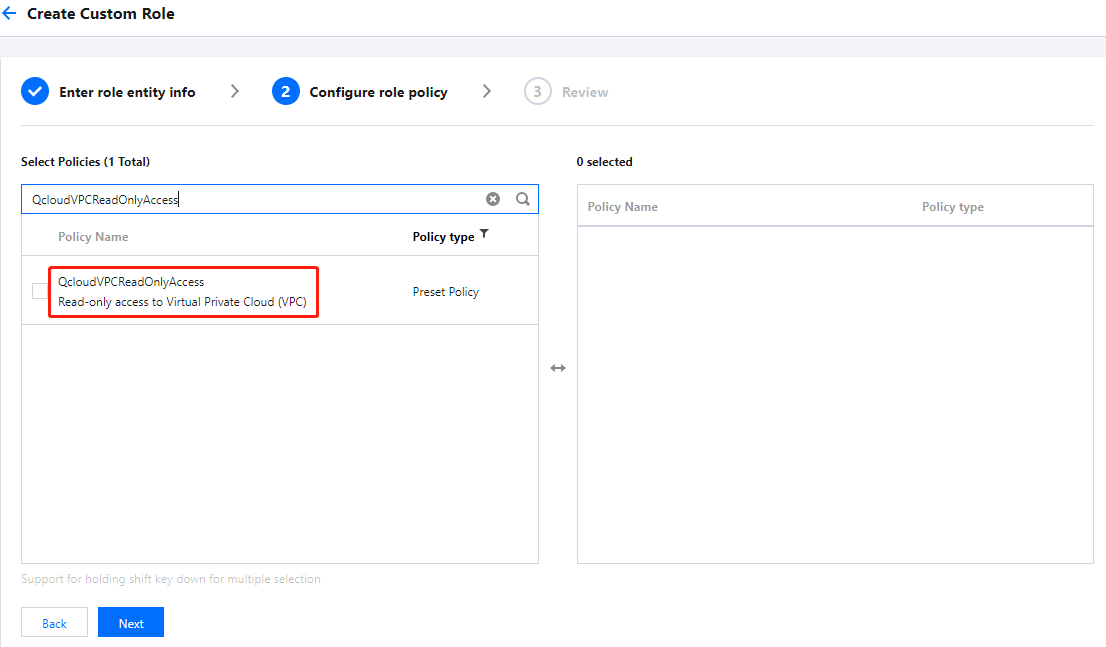Click the magnifier search icon
This screenshot has height=647, width=1106.
coord(522,199)
